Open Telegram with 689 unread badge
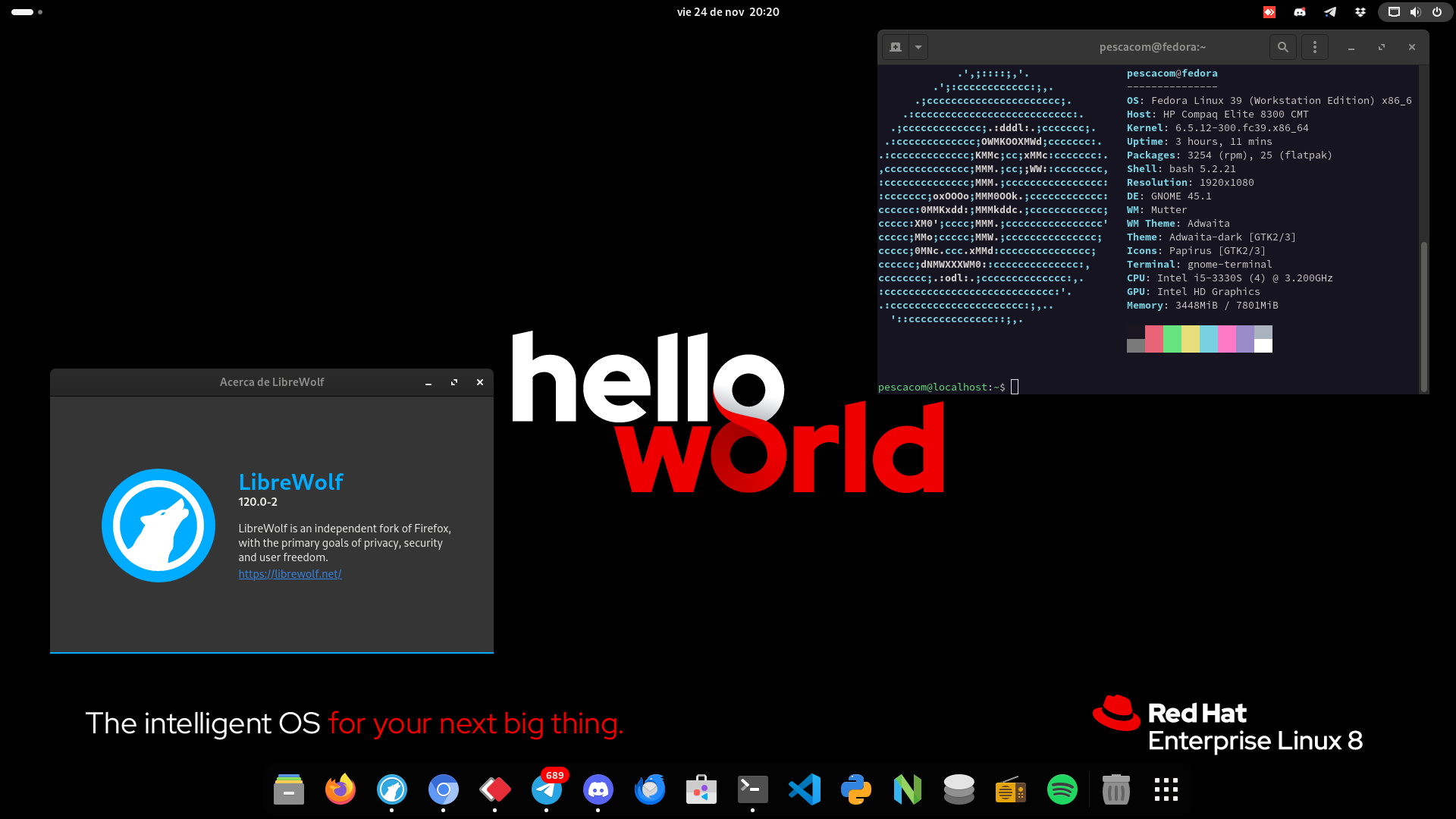 pyautogui.click(x=546, y=789)
